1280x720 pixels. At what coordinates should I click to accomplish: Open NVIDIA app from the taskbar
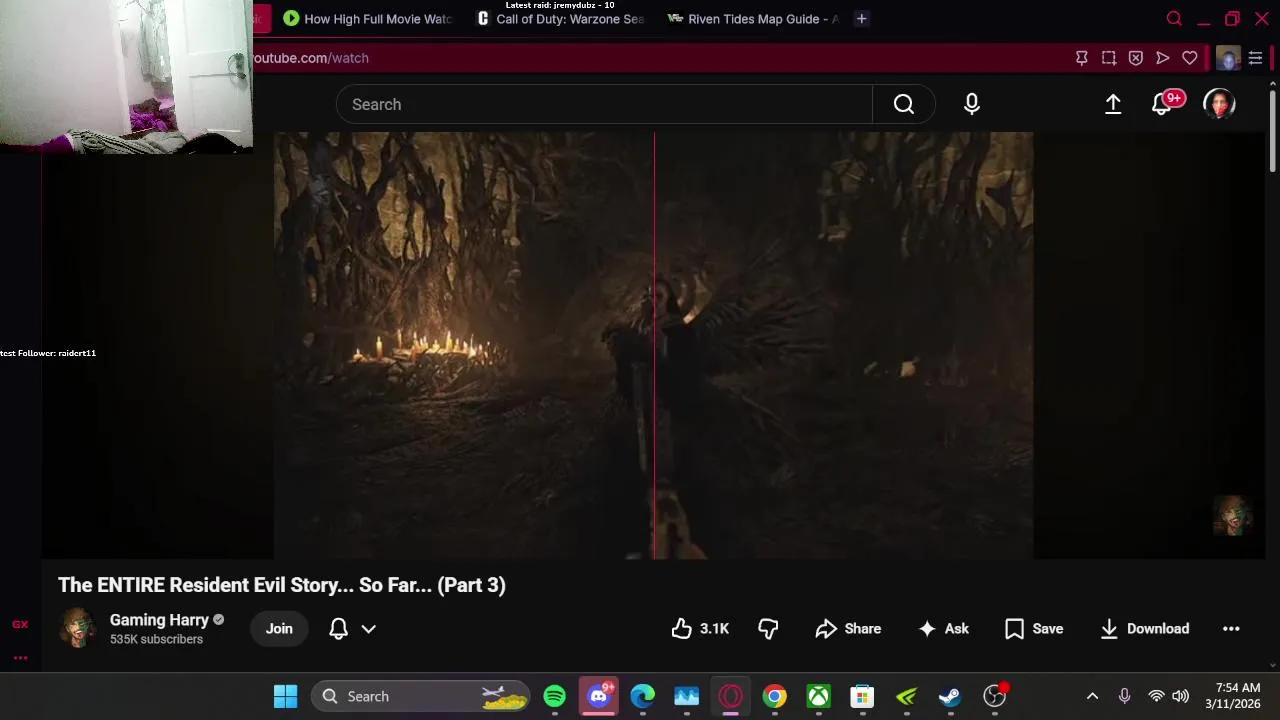(906, 696)
